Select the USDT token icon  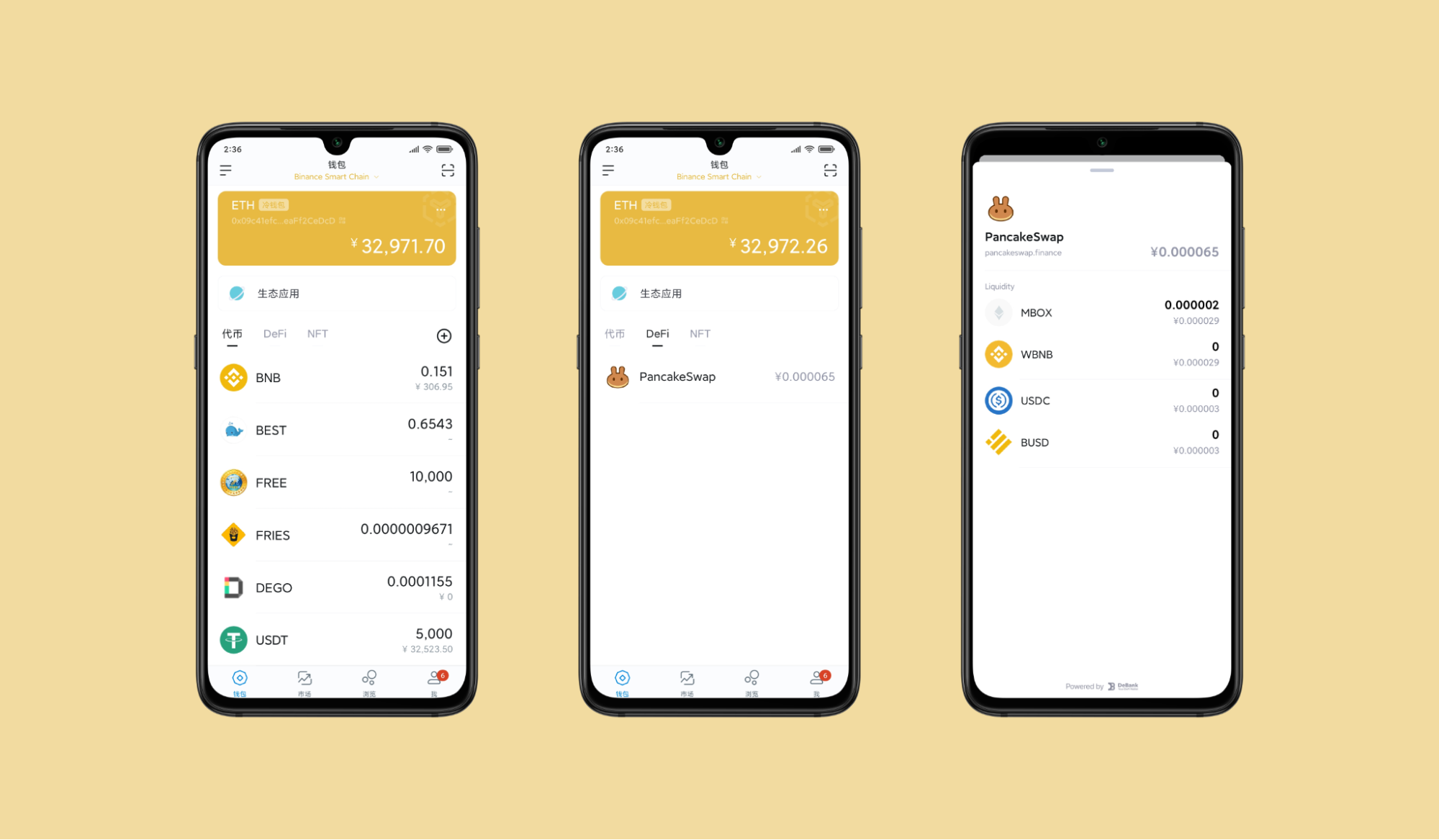pos(233,637)
